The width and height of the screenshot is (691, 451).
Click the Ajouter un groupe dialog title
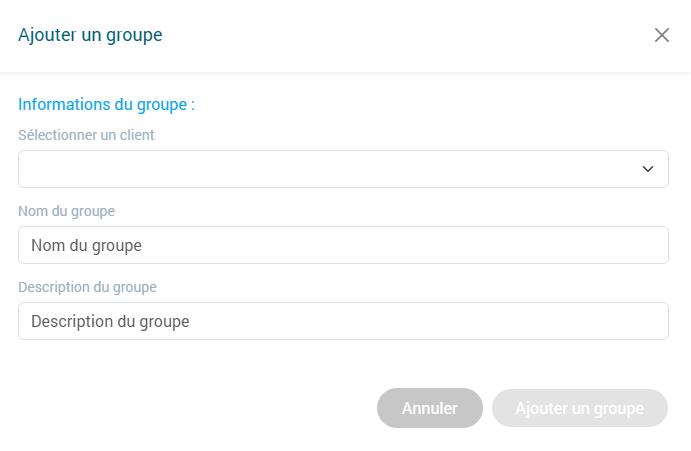pyautogui.click(x=90, y=35)
